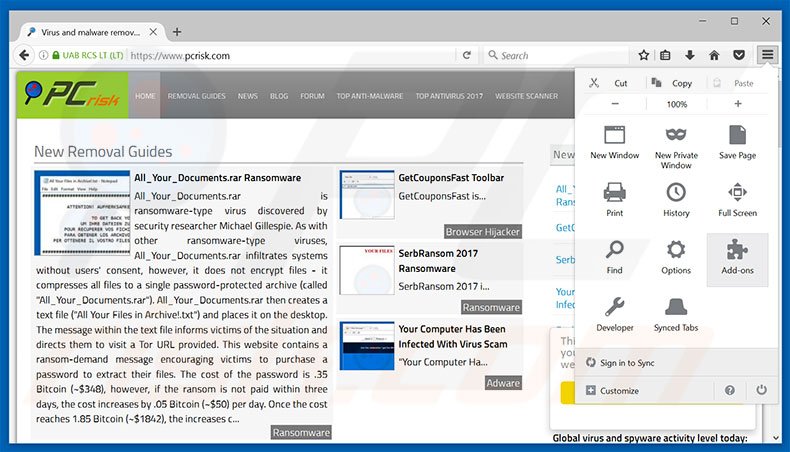Open a New Window
The image size is (790, 452).
tap(615, 143)
